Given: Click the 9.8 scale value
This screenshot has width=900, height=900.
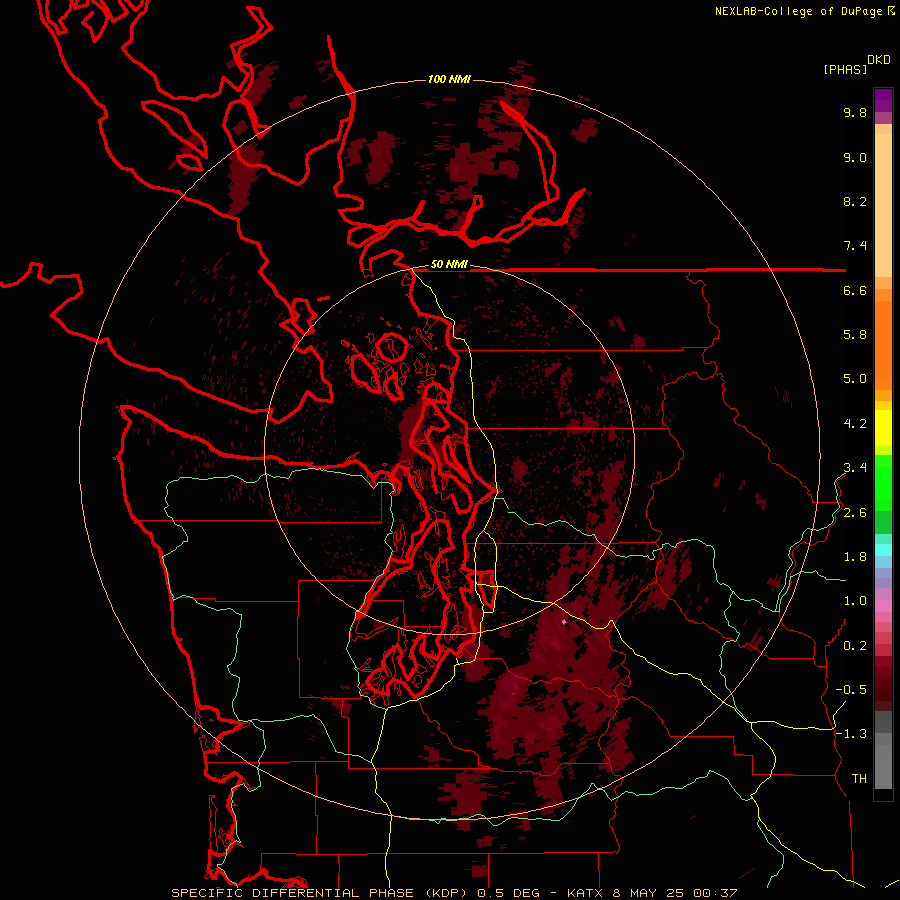Looking at the screenshot, I should (855, 112).
